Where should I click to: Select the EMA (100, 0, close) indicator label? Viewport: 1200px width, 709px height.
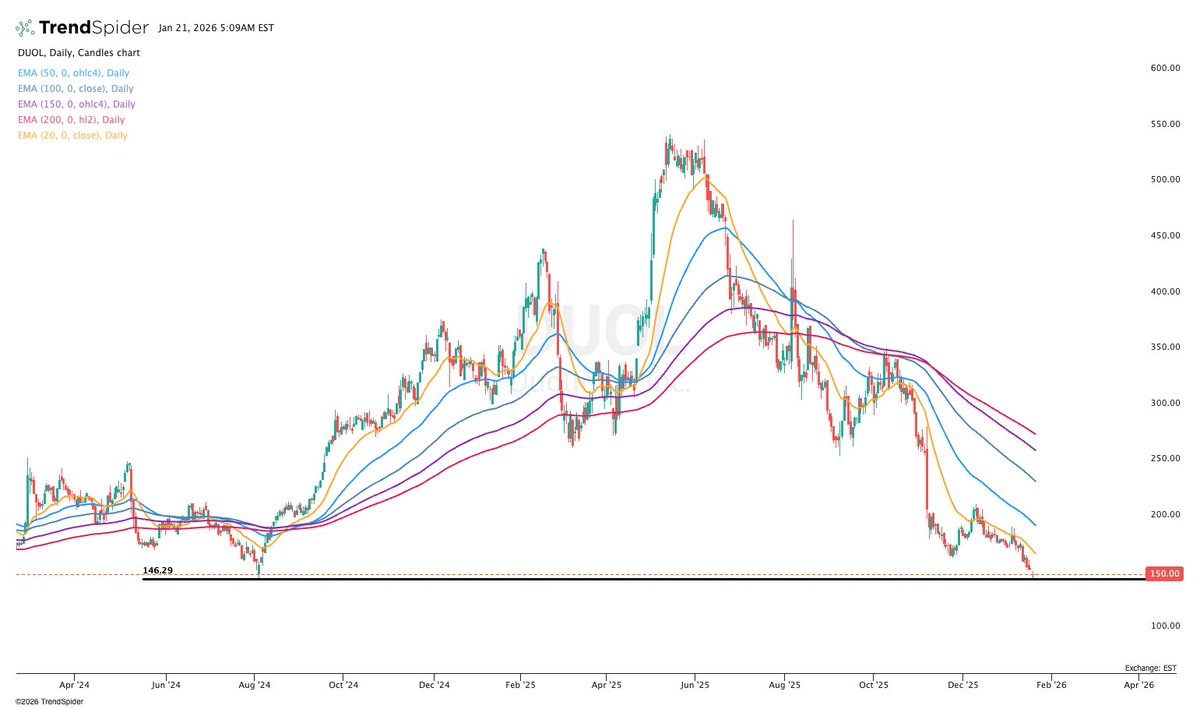click(73, 88)
